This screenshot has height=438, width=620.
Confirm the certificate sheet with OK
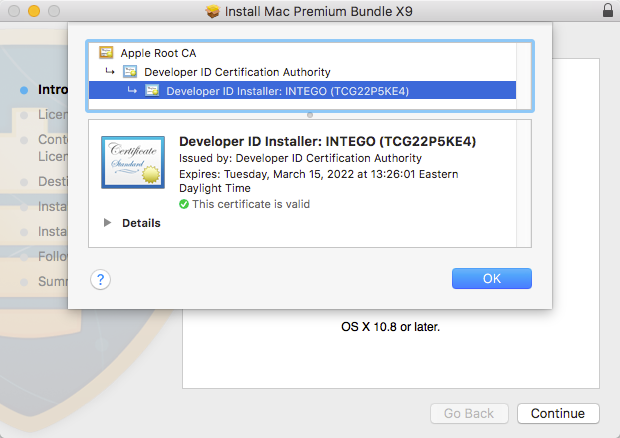tap(492, 279)
